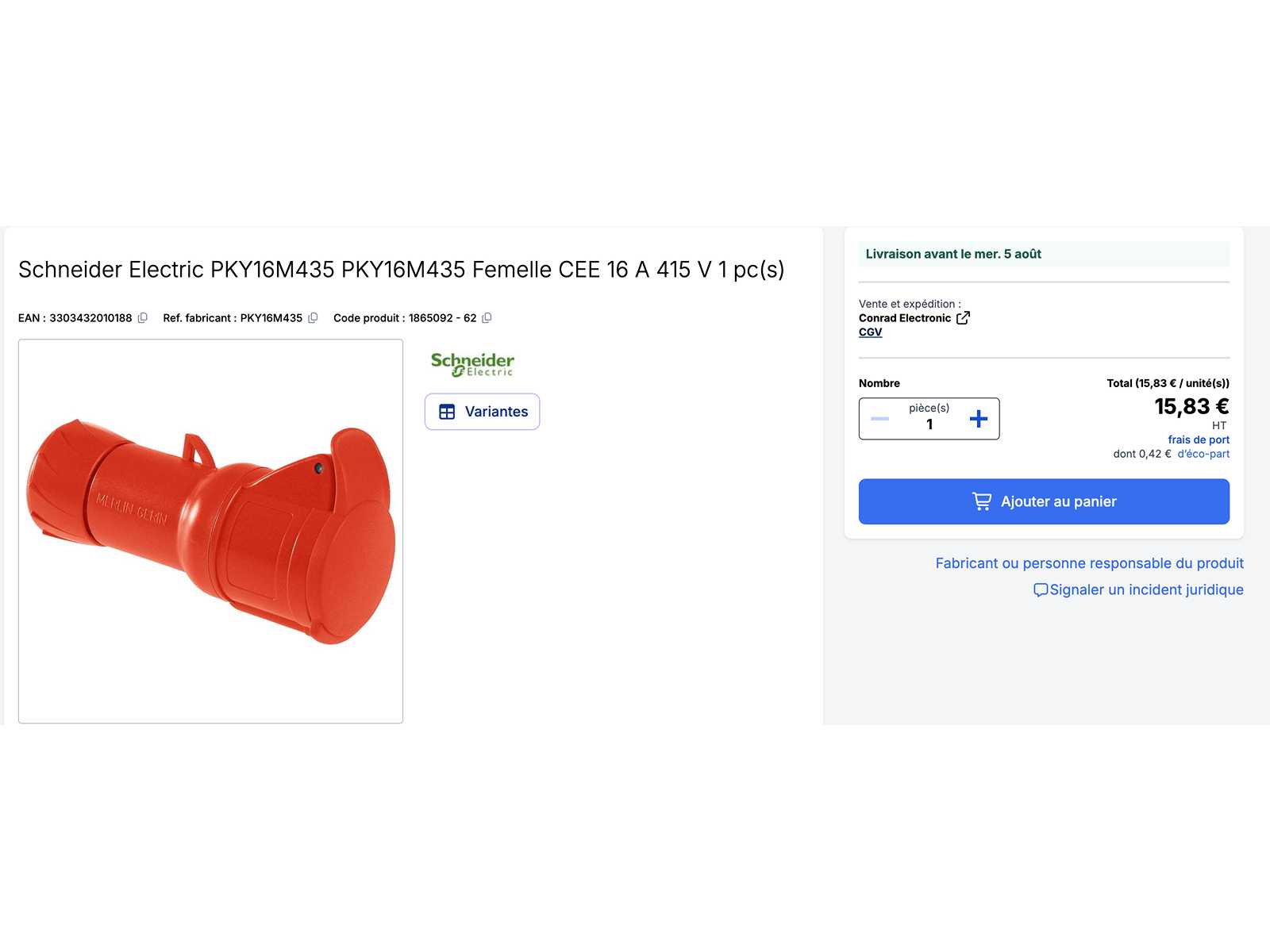This screenshot has width=1270, height=952.
Task: Increase quantity with the plus icon
Action: tap(979, 419)
